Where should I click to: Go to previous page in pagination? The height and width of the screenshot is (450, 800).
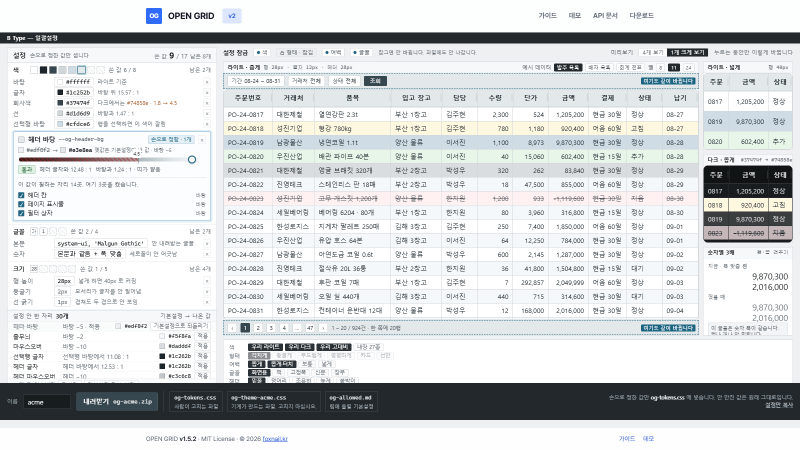232,328
